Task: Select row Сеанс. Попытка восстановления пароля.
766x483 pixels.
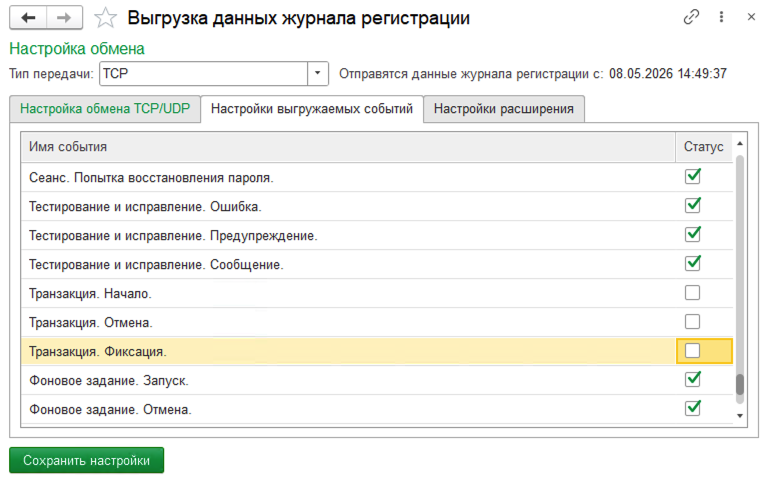Action: (377, 177)
